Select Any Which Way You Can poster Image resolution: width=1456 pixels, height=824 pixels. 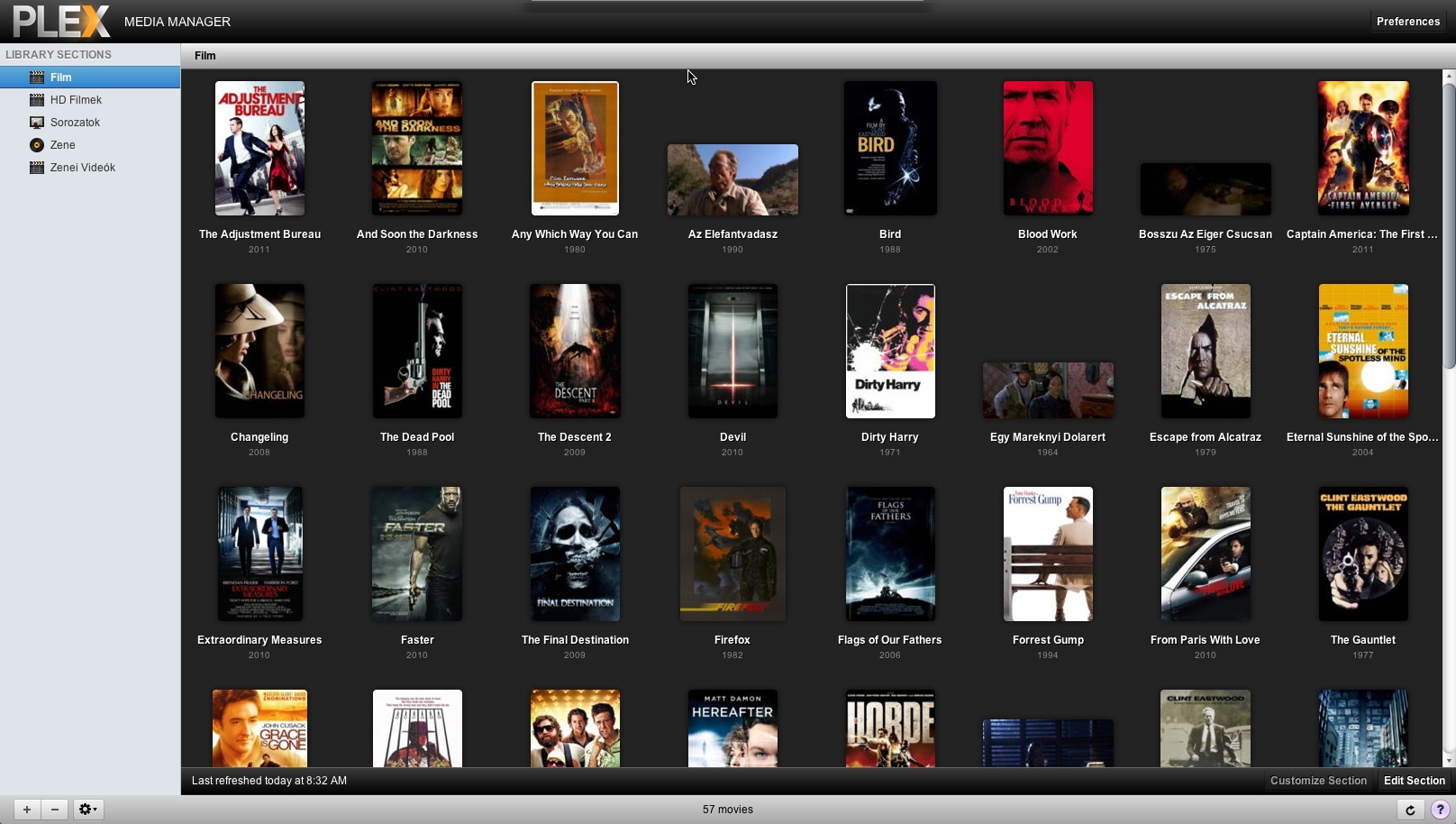575,148
